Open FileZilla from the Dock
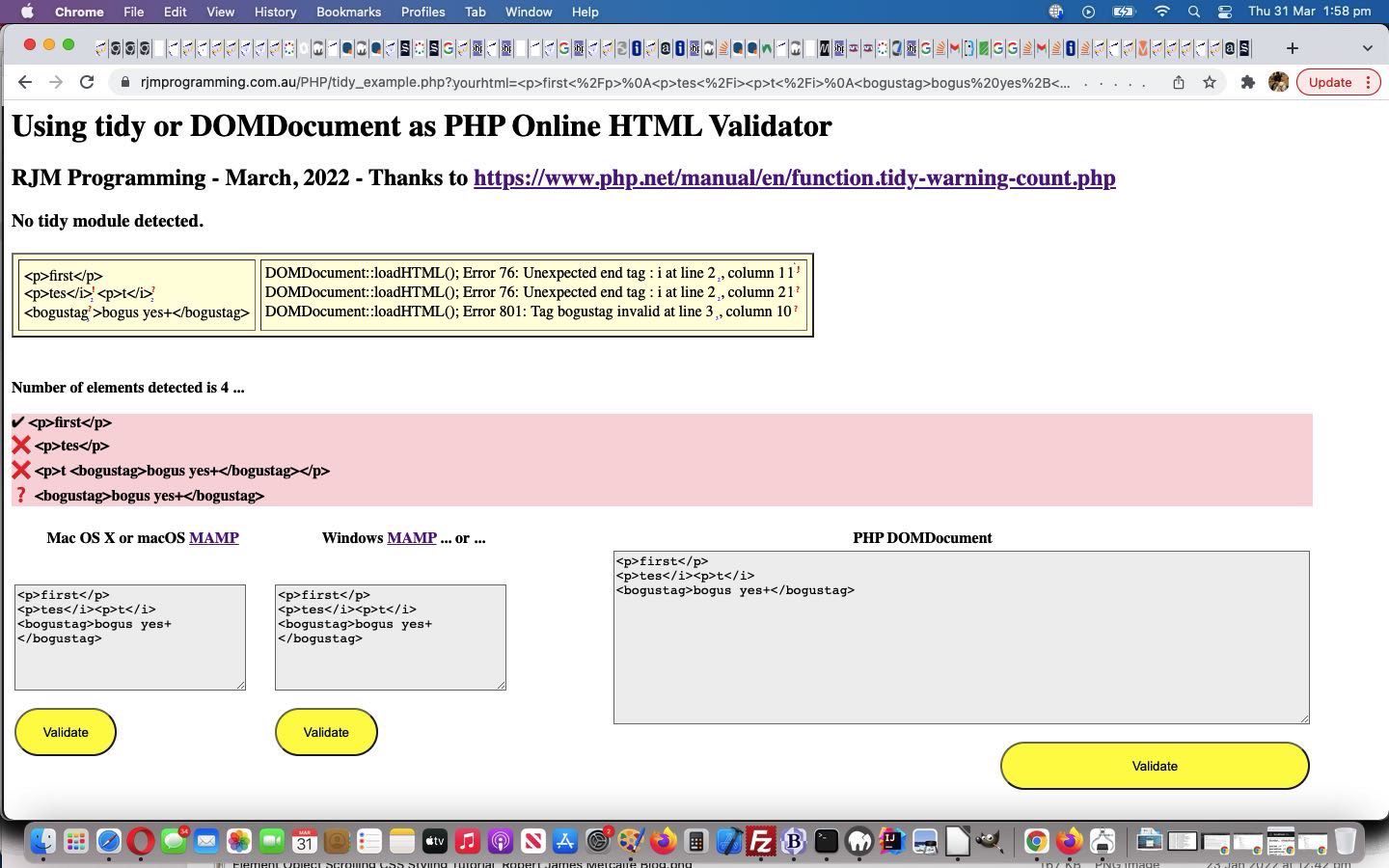The height and width of the screenshot is (868, 1389). click(761, 841)
